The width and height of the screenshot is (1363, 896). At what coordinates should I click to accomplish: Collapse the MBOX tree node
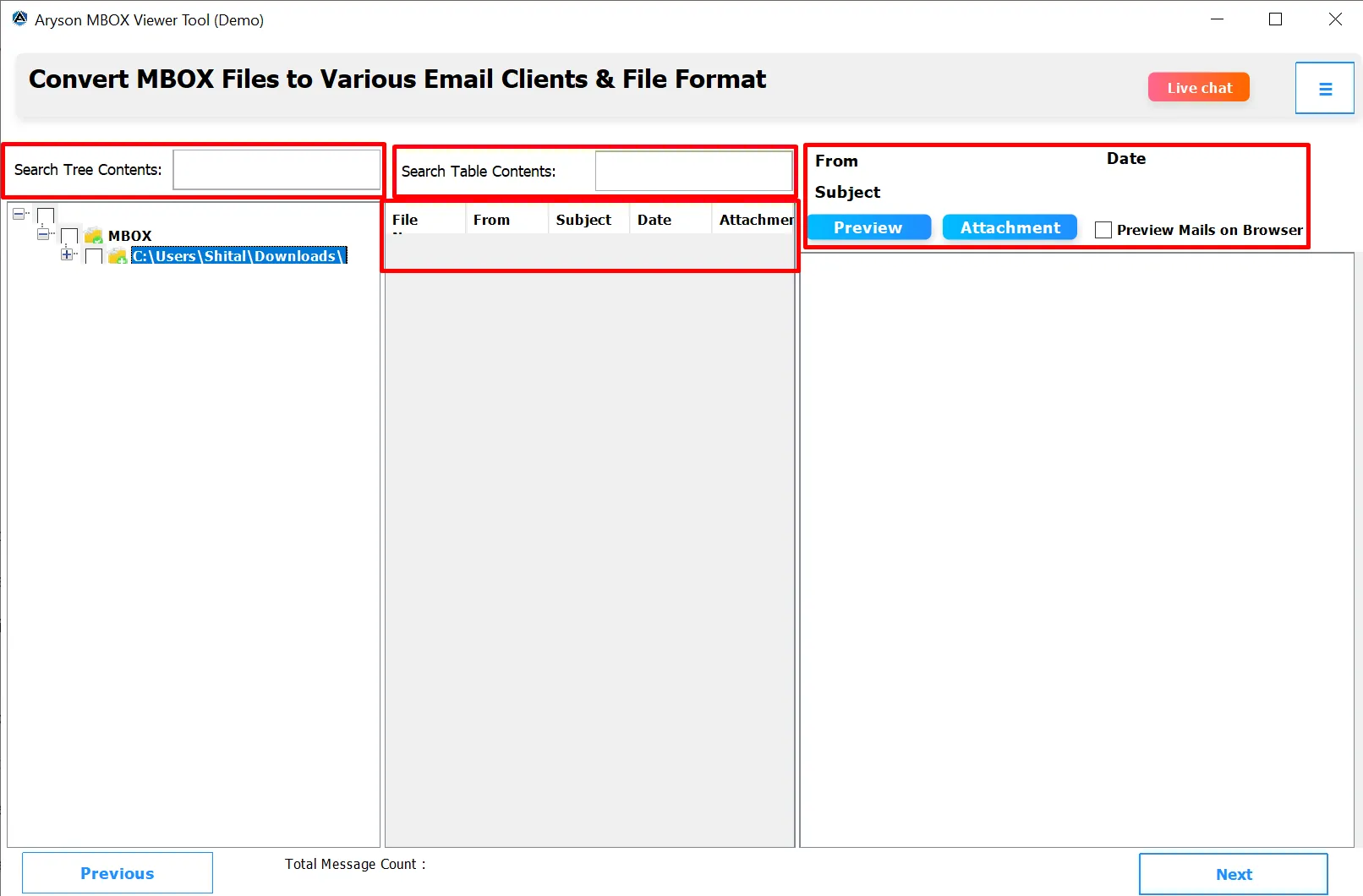[43, 234]
